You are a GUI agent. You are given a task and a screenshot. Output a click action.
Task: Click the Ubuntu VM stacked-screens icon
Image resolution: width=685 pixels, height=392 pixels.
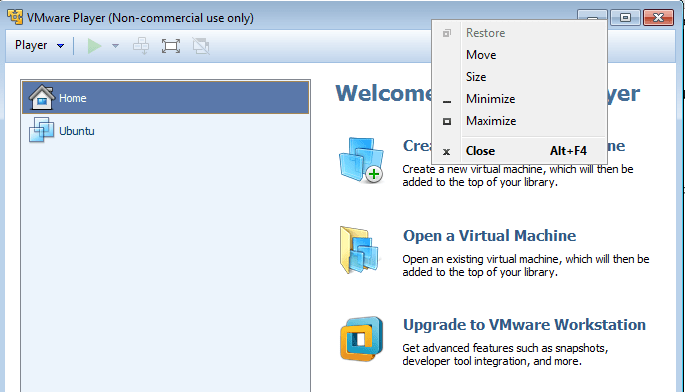coord(42,130)
